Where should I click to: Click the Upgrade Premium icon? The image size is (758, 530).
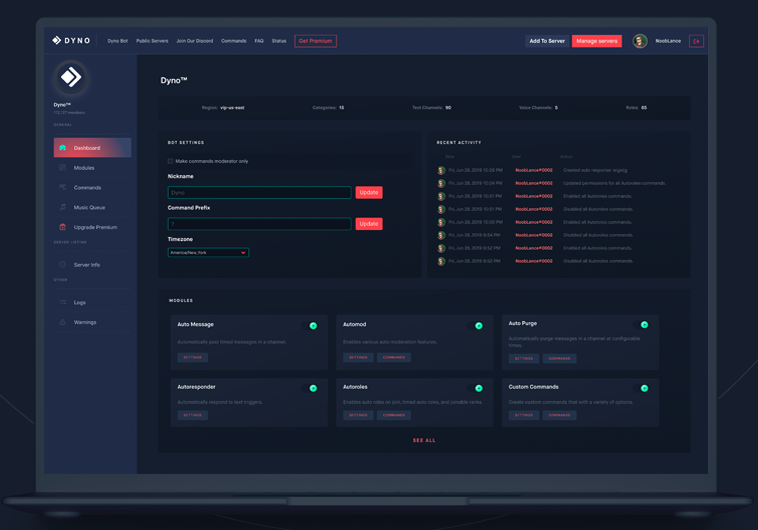62,227
